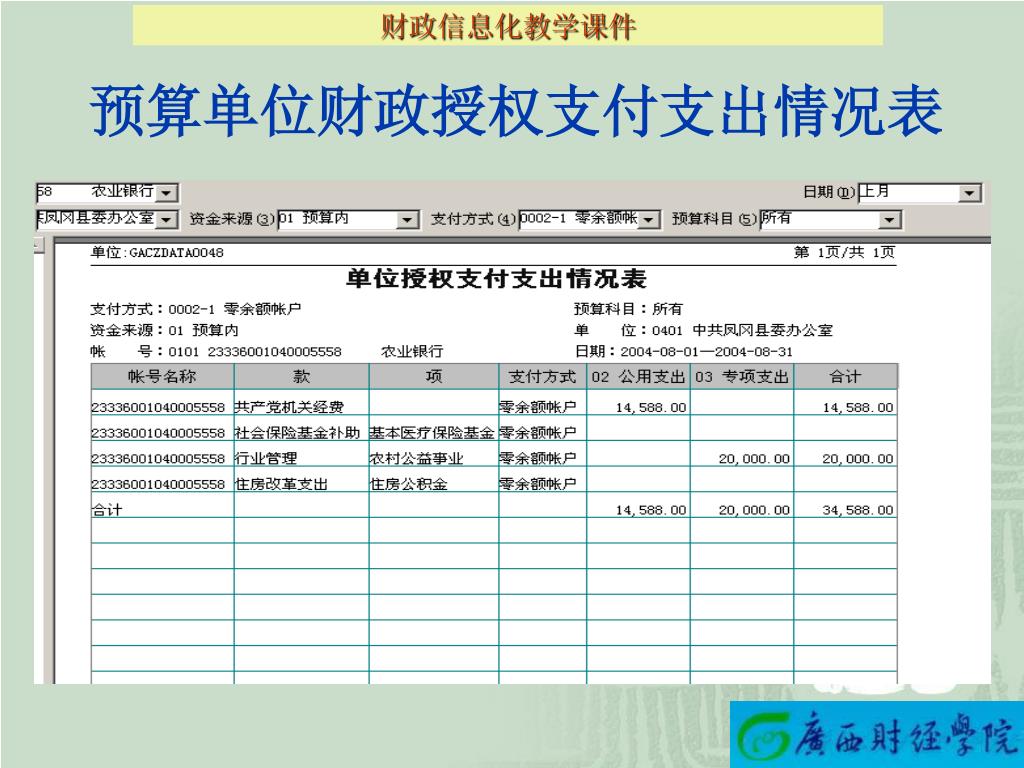Click the 广西财经学院 logo
This screenshot has width=1024, height=768.
tap(876, 735)
